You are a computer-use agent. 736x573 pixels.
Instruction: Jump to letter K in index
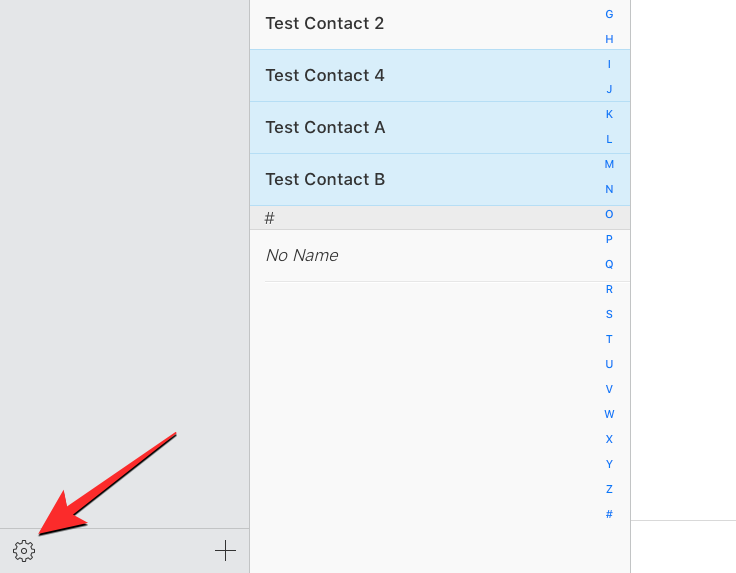pyautogui.click(x=609, y=114)
